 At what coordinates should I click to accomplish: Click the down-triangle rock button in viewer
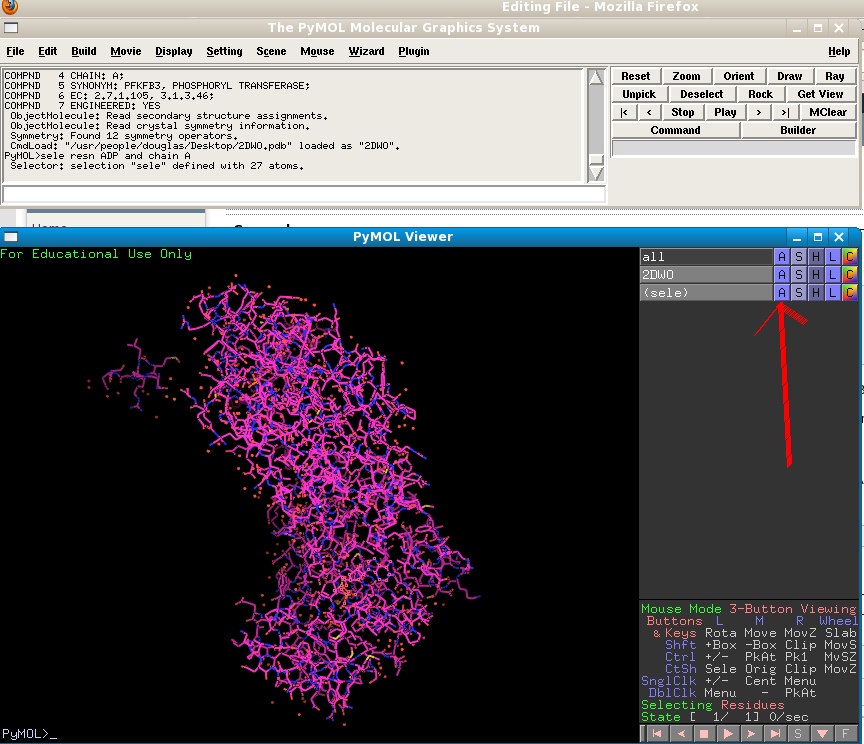click(x=822, y=734)
